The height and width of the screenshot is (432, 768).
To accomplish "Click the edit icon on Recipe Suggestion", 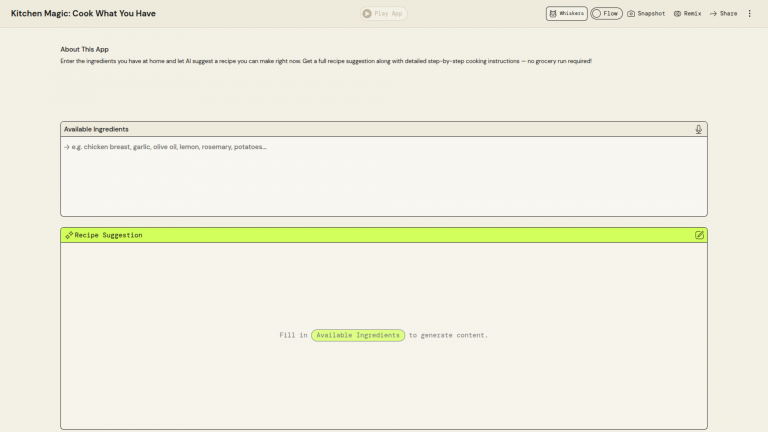I will (x=699, y=235).
